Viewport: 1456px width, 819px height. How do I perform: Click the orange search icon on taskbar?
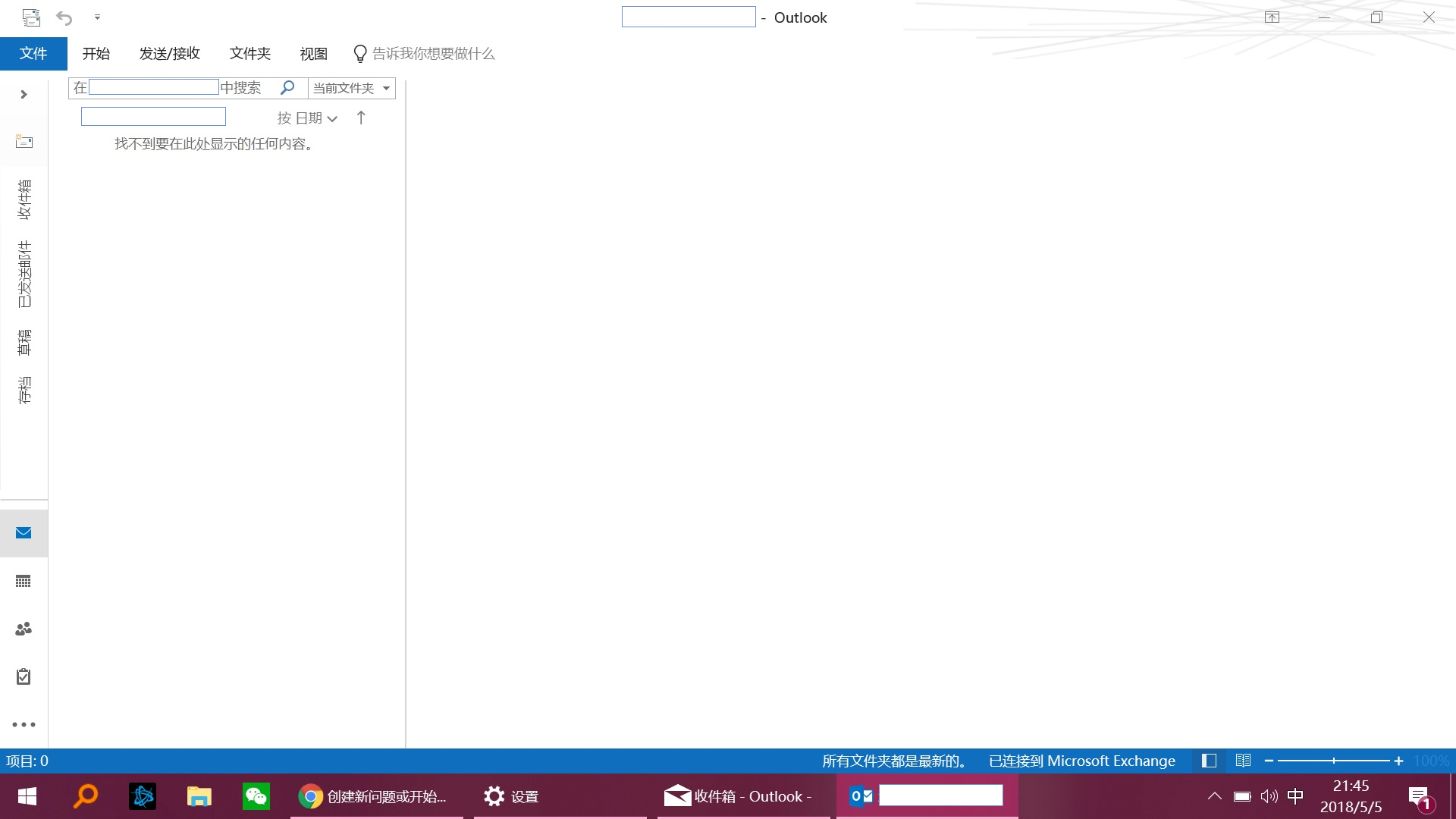85,796
